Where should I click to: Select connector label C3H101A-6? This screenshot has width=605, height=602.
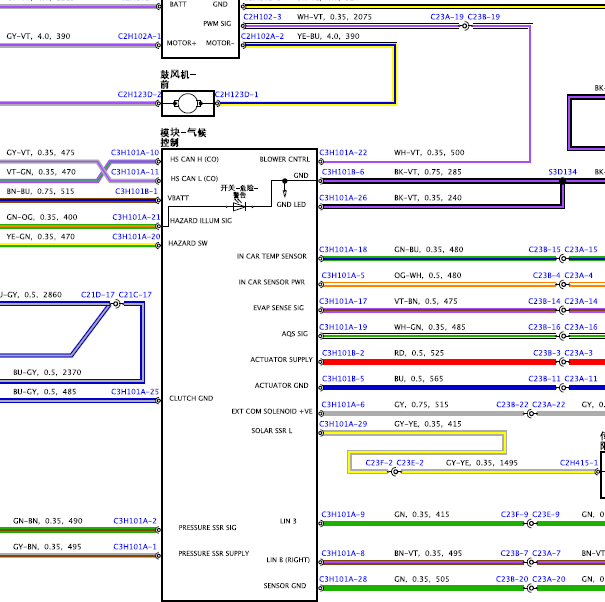(343, 405)
